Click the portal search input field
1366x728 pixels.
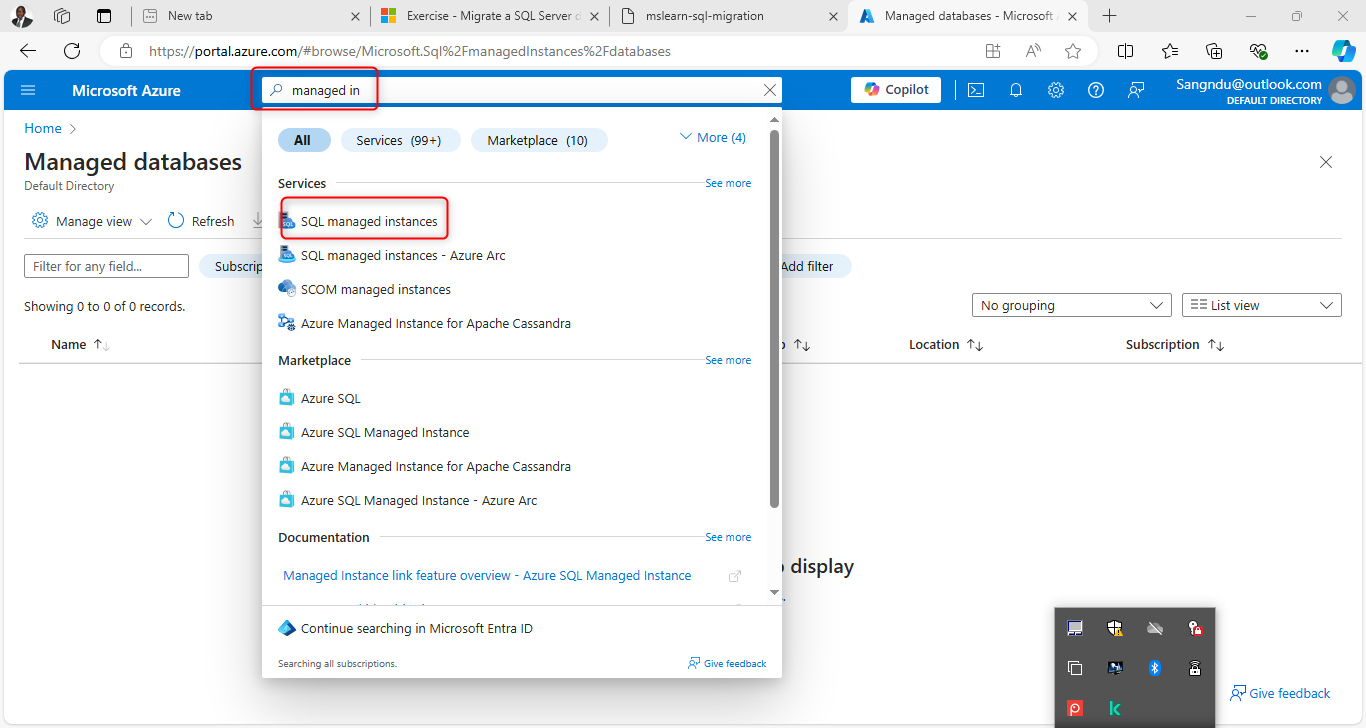point(520,90)
